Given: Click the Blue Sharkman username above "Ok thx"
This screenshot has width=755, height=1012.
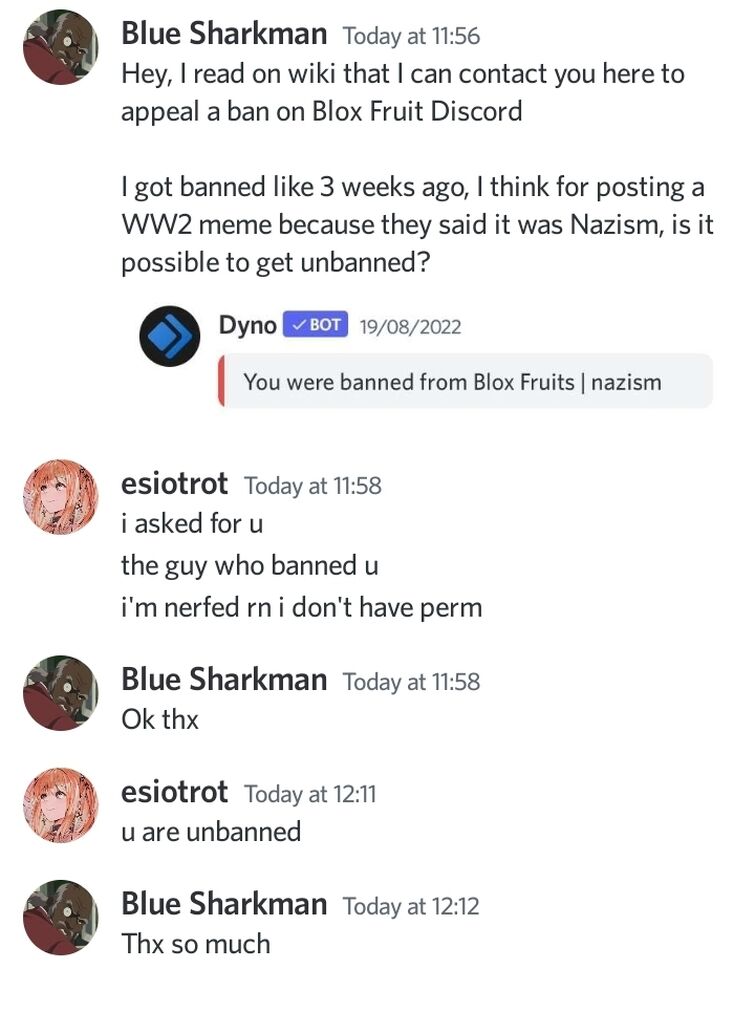Looking at the screenshot, I should tap(224, 680).
